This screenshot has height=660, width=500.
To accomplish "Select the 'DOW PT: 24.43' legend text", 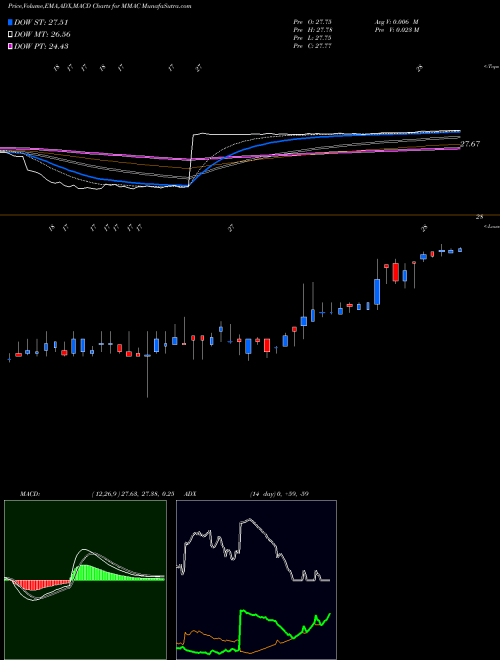I will 41,46.
